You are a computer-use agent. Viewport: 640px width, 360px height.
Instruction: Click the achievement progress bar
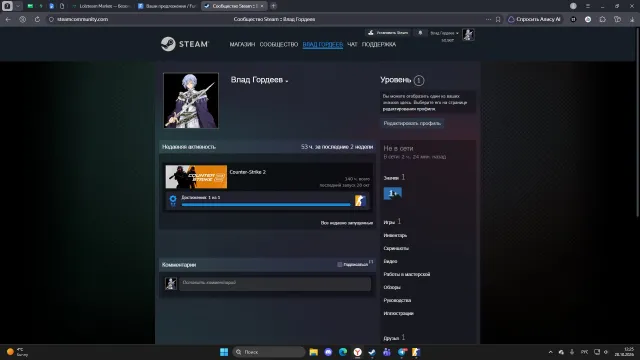266,204
